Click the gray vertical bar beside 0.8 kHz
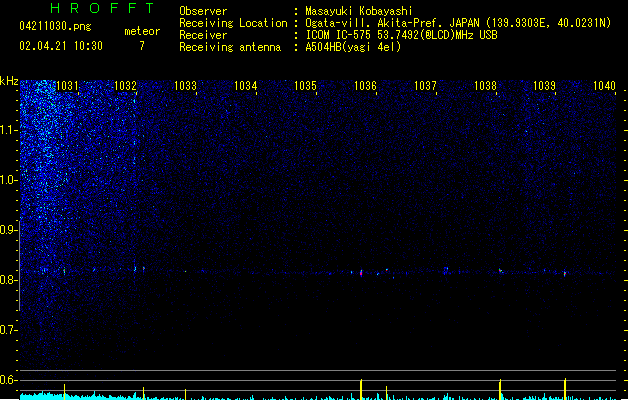The image size is (629, 400). pos(19,266)
